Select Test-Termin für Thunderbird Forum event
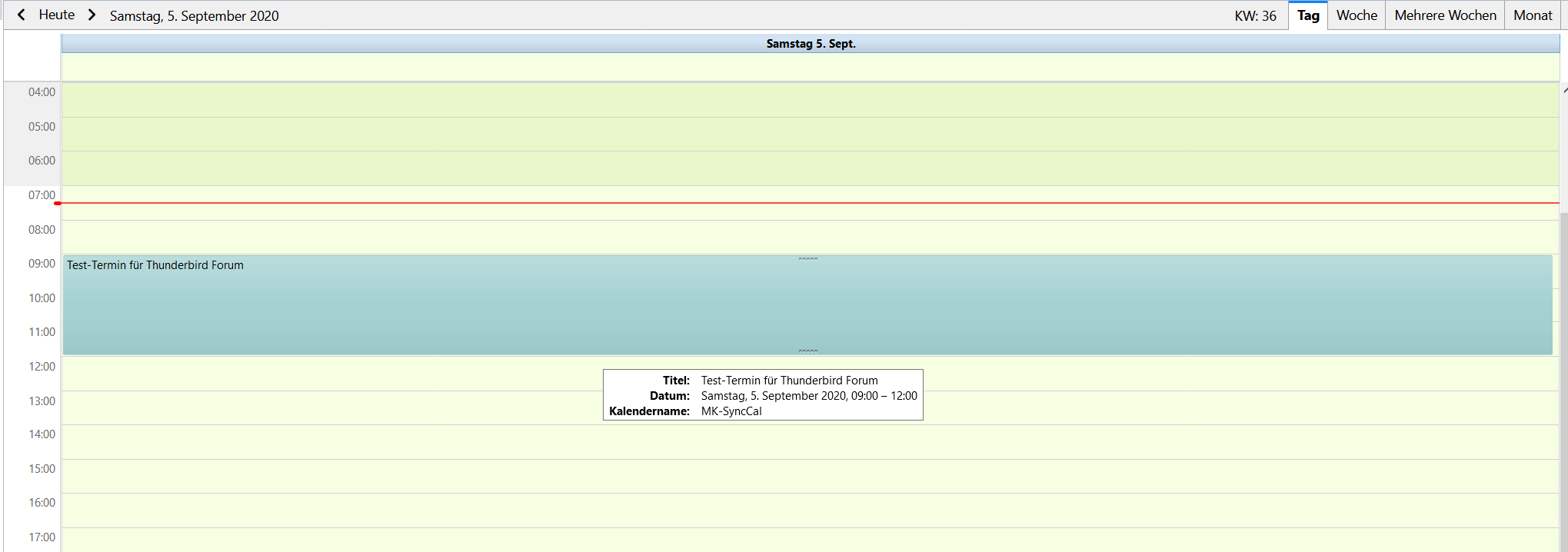1568x552 pixels. (807, 304)
